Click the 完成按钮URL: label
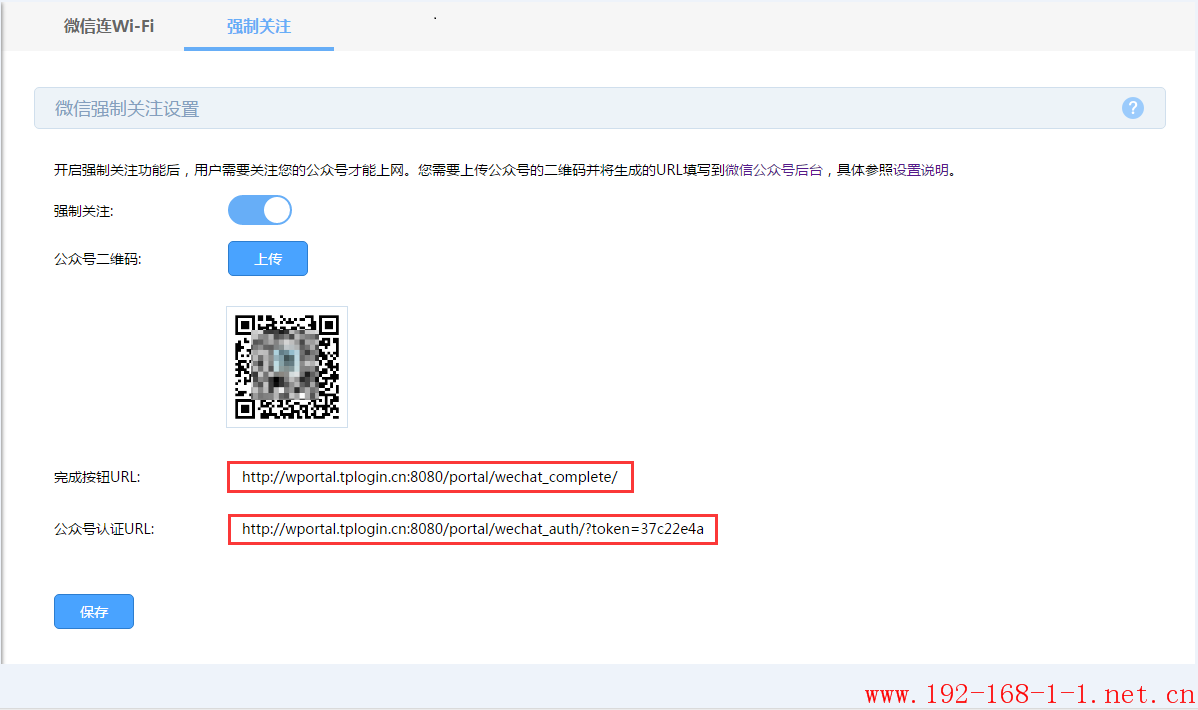1198x710 pixels. (97, 477)
